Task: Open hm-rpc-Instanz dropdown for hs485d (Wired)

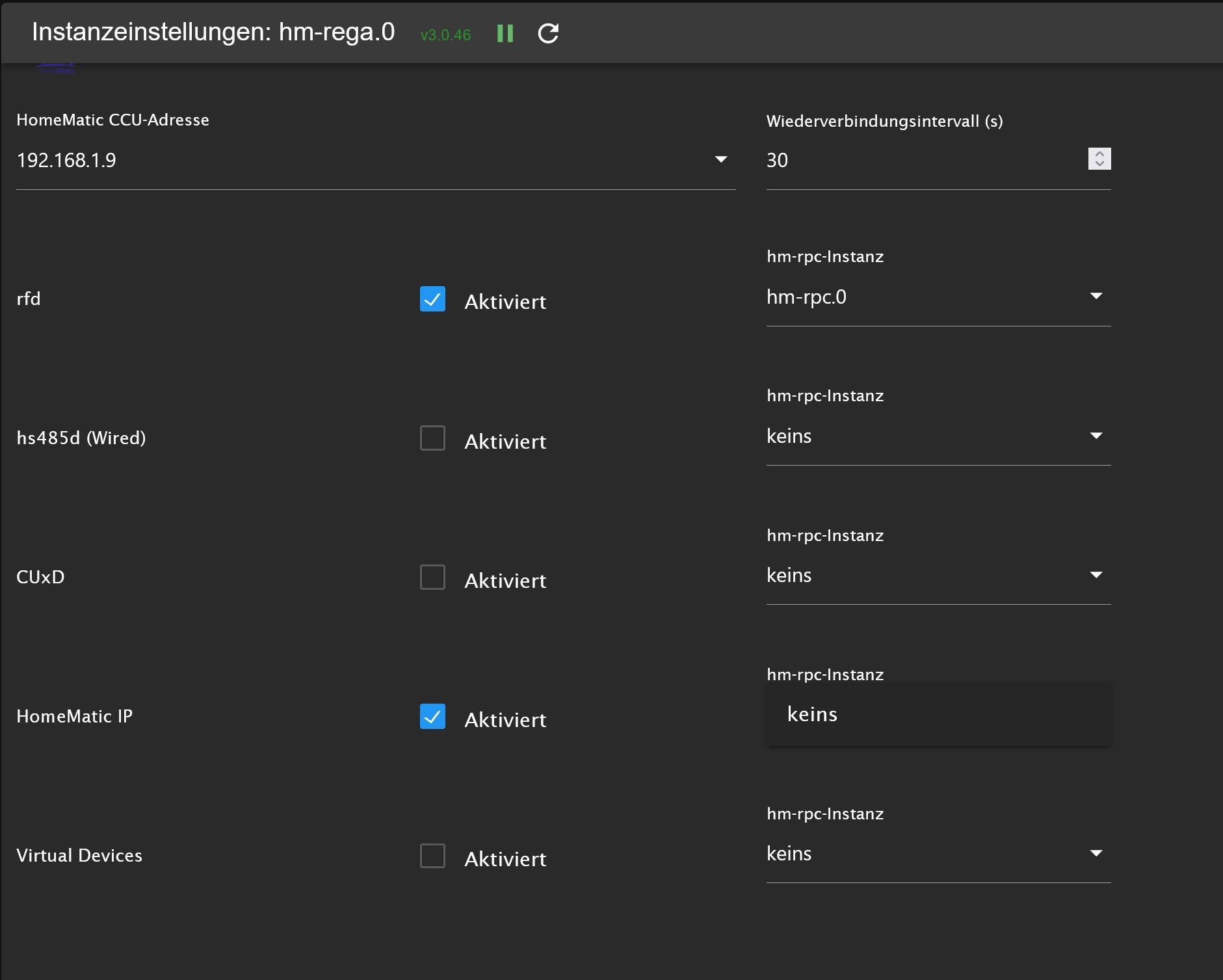Action: coord(1096,436)
